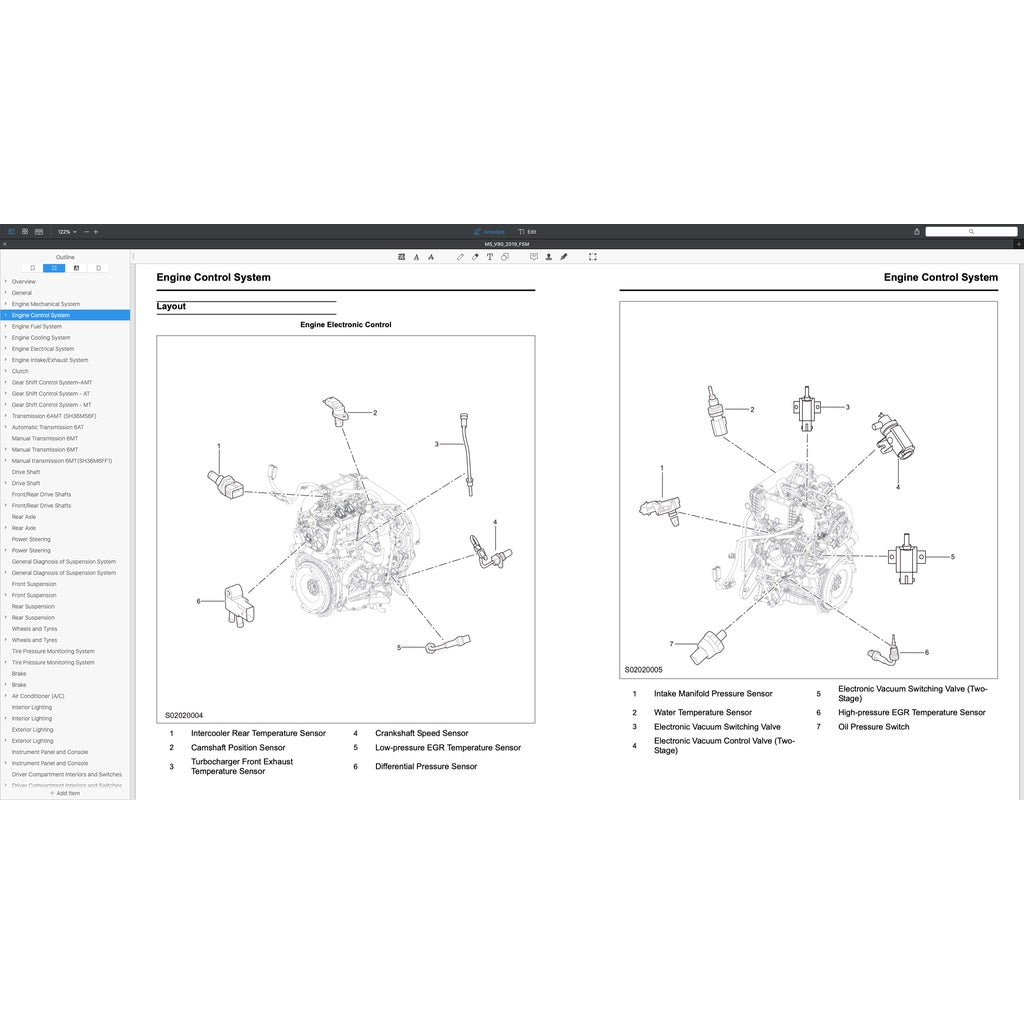The image size is (1024, 1024).
Task: Switch sidebar to bookmarks view
Action: point(33,267)
